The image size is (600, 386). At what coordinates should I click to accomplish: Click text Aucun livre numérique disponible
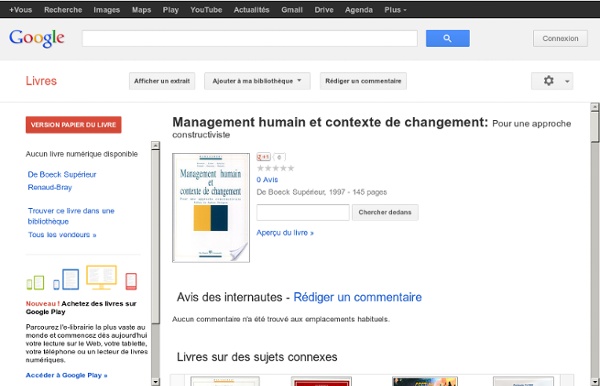click(82, 154)
